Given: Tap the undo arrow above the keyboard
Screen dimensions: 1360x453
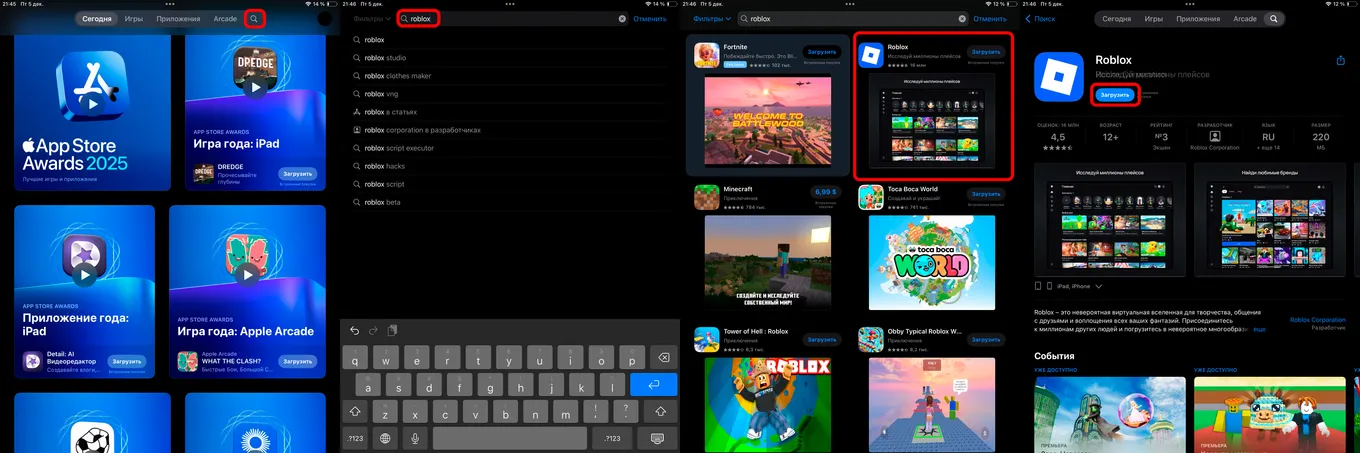Looking at the screenshot, I should pyautogui.click(x=355, y=331).
